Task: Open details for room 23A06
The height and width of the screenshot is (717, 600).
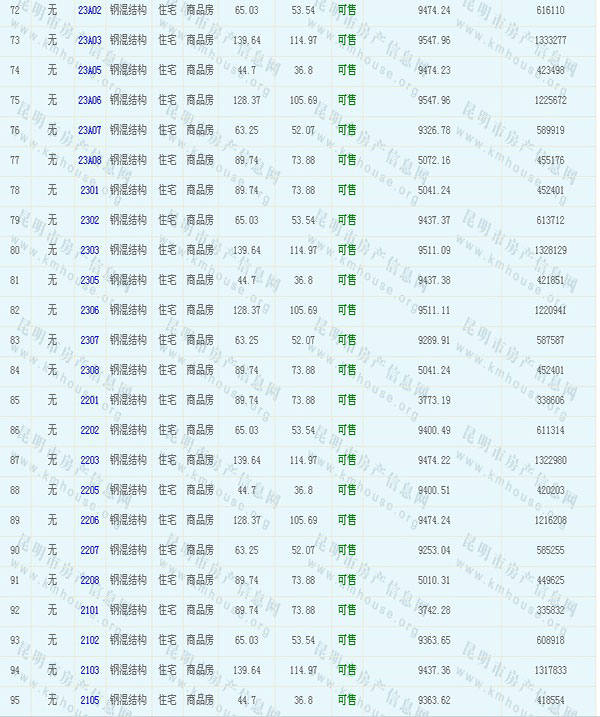Action: tap(89, 100)
